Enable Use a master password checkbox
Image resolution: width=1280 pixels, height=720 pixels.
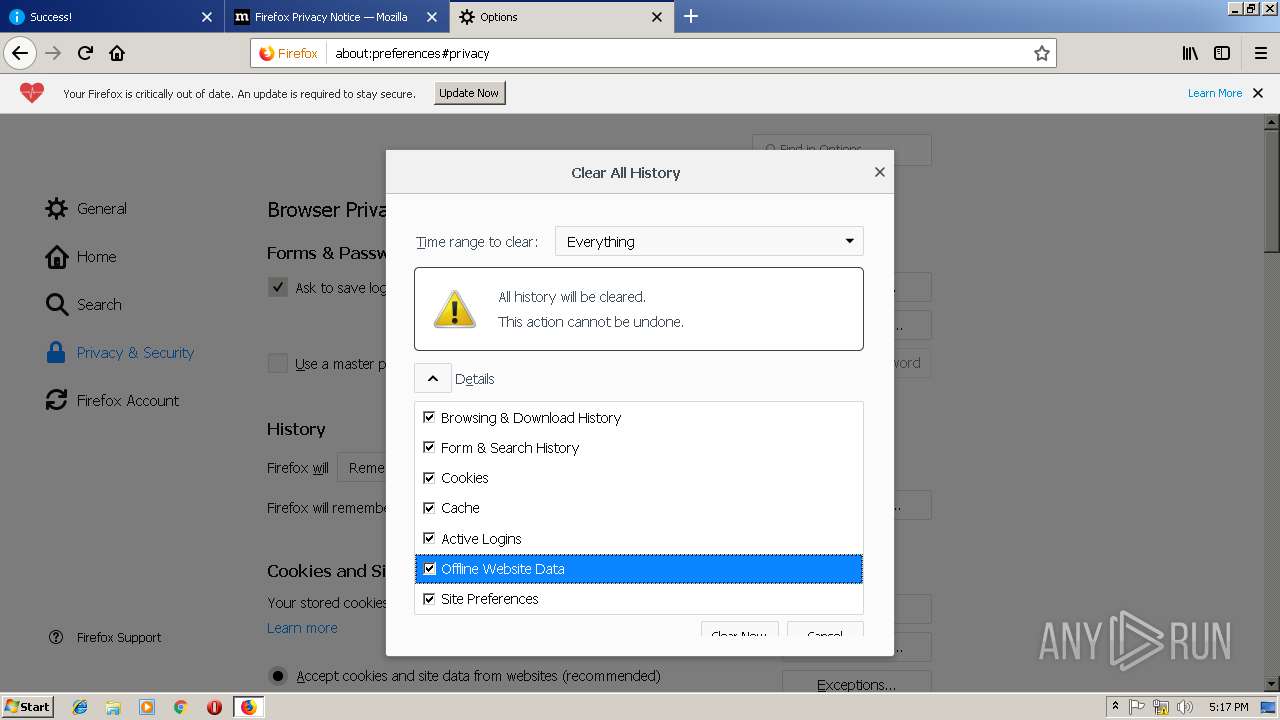[x=278, y=363]
